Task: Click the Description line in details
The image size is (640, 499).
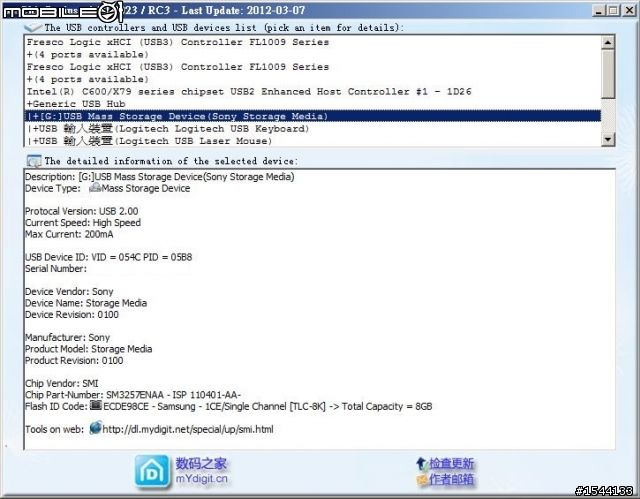Action: click(x=160, y=177)
